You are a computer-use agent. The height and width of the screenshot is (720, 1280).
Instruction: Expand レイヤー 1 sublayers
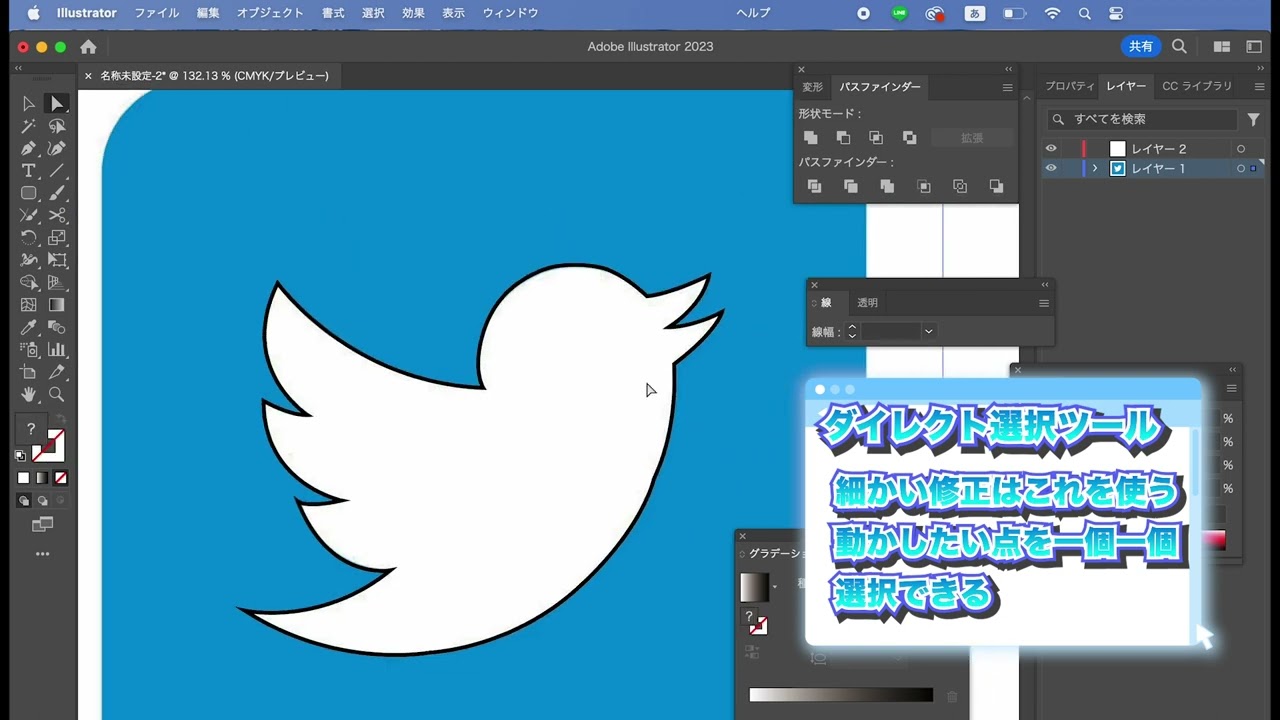(x=1095, y=168)
